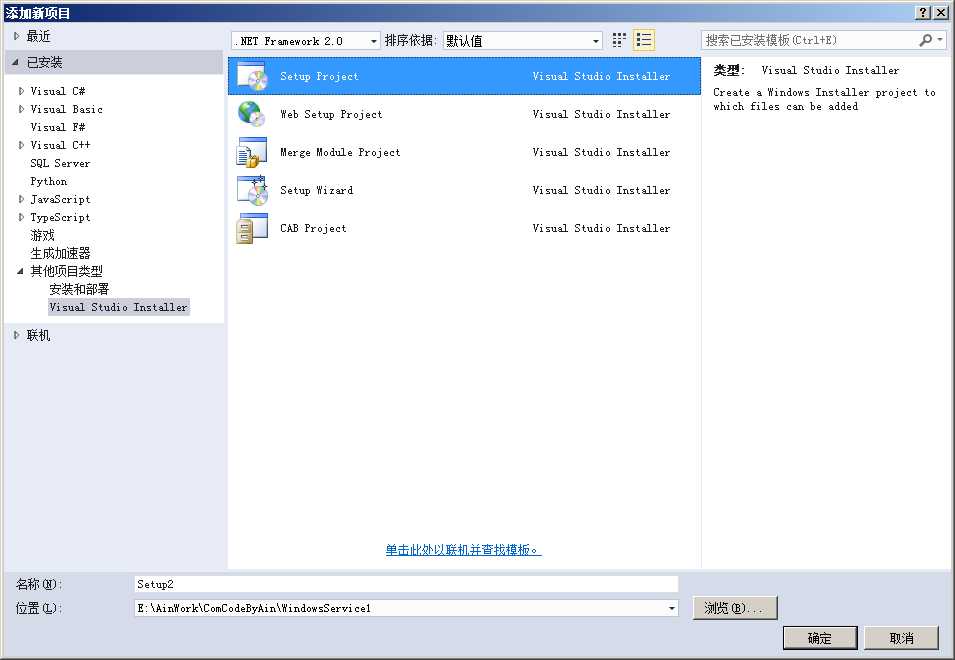Select the Setup Project template name
Image resolution: width=955 pixels, height=660 pixels.
(x=319, y=76)
